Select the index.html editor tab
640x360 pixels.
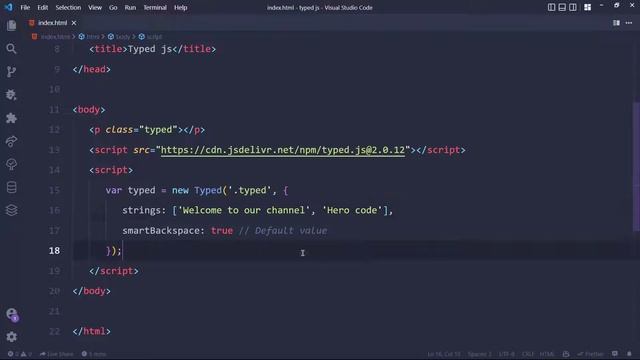tap(52, 23)
